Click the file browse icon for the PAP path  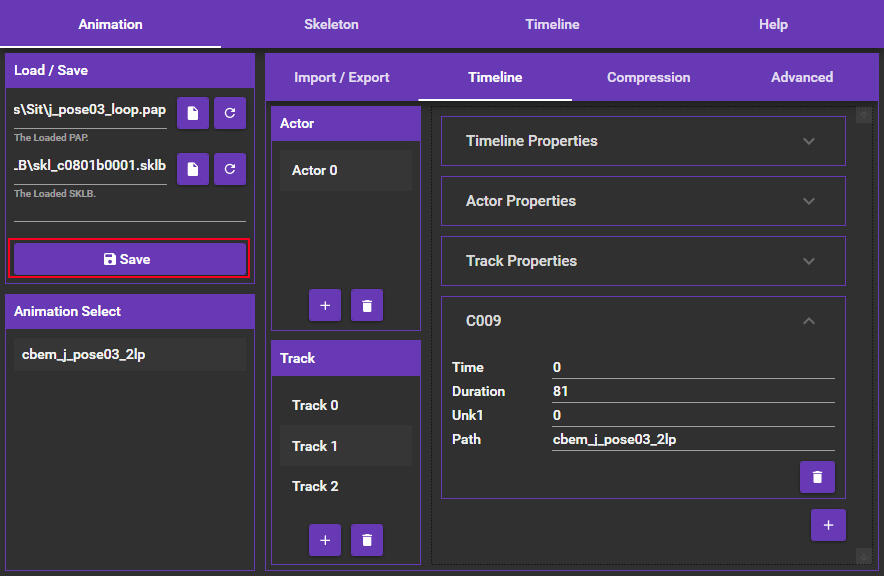tap(192, 114)
